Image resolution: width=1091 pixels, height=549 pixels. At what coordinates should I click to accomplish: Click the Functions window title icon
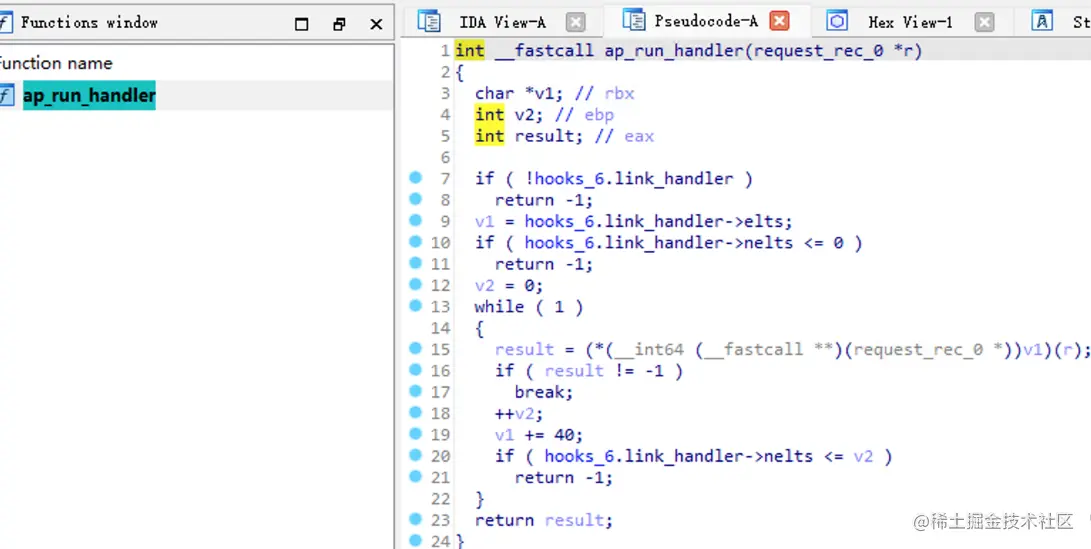click(x=6, y=23)
